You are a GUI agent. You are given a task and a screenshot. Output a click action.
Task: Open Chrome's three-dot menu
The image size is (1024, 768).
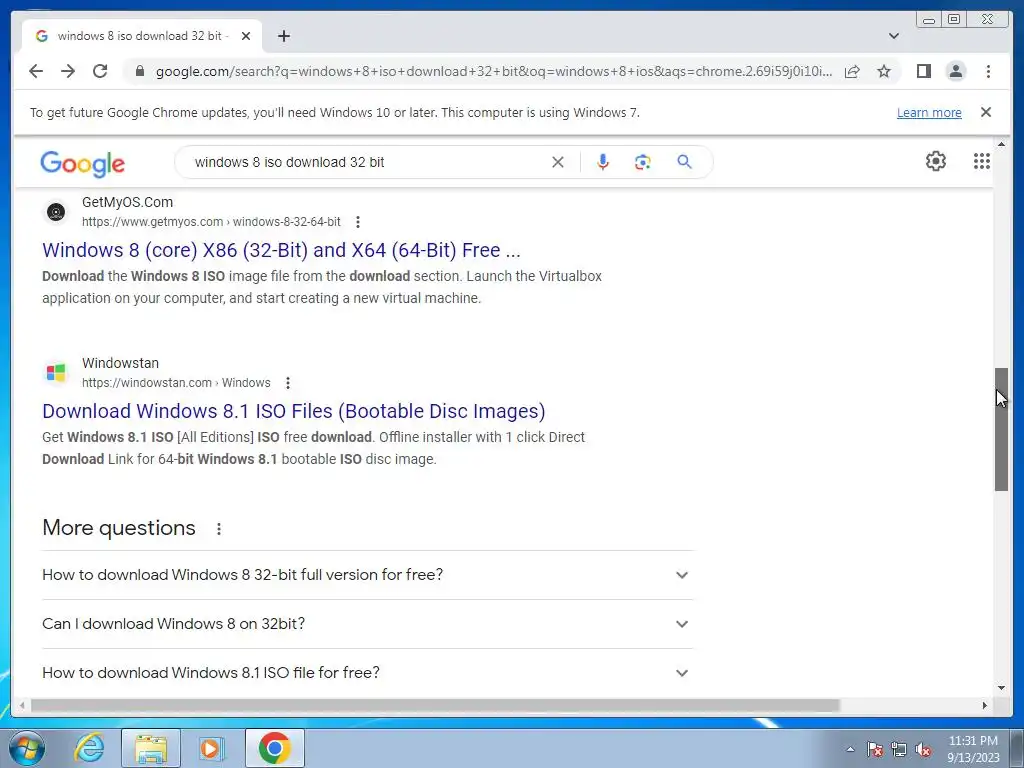tap(988, 71)
